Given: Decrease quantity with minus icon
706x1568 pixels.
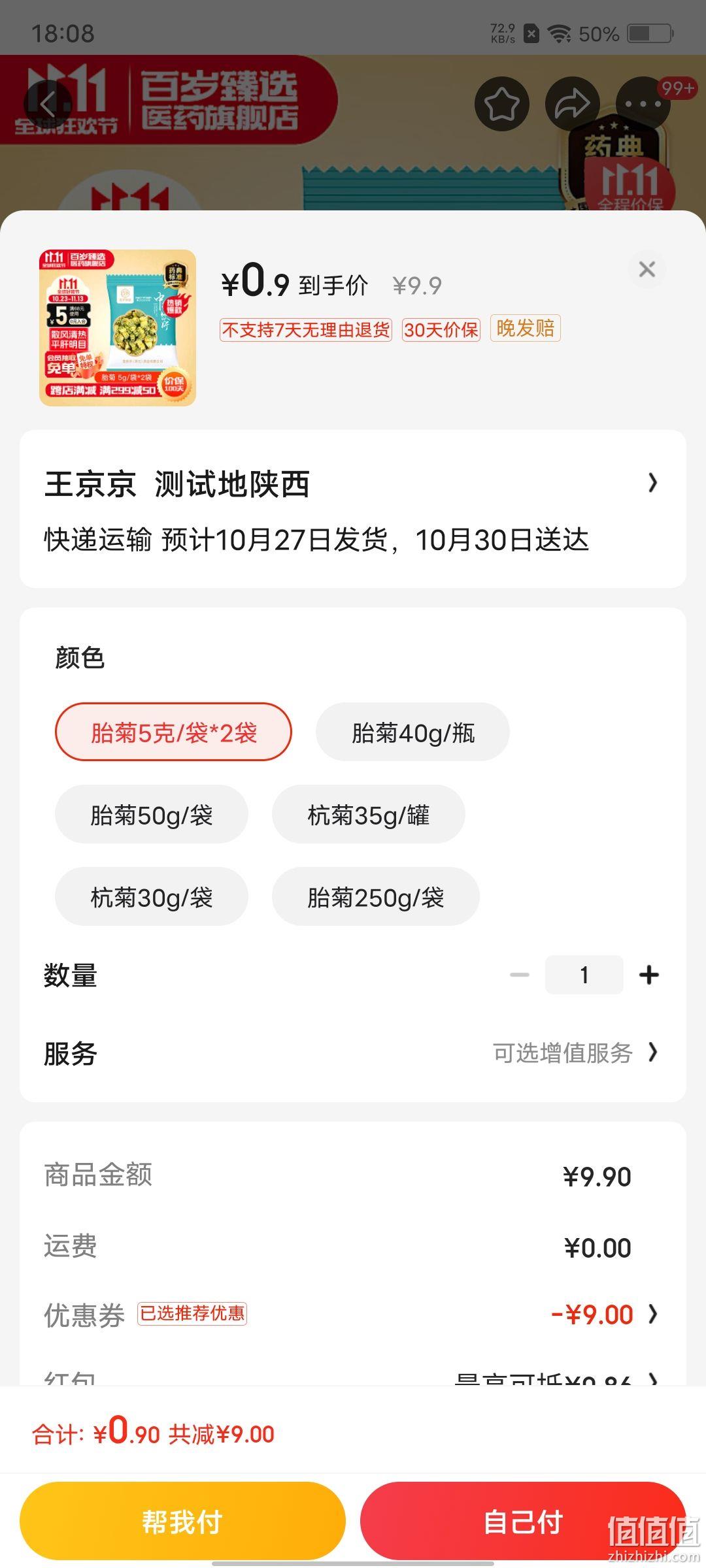Looking at the screenshot, I should tap(520, 975).
